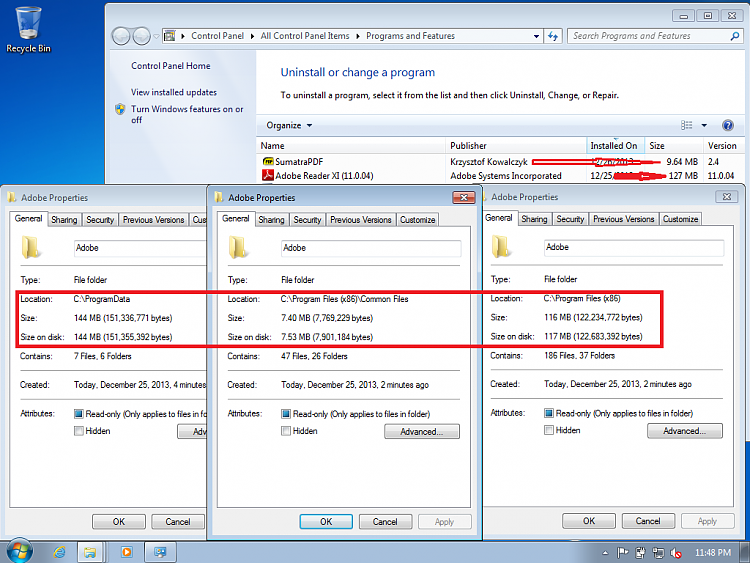Expand the address bar history dropdown
750x563 pixels.
[536, 36]
